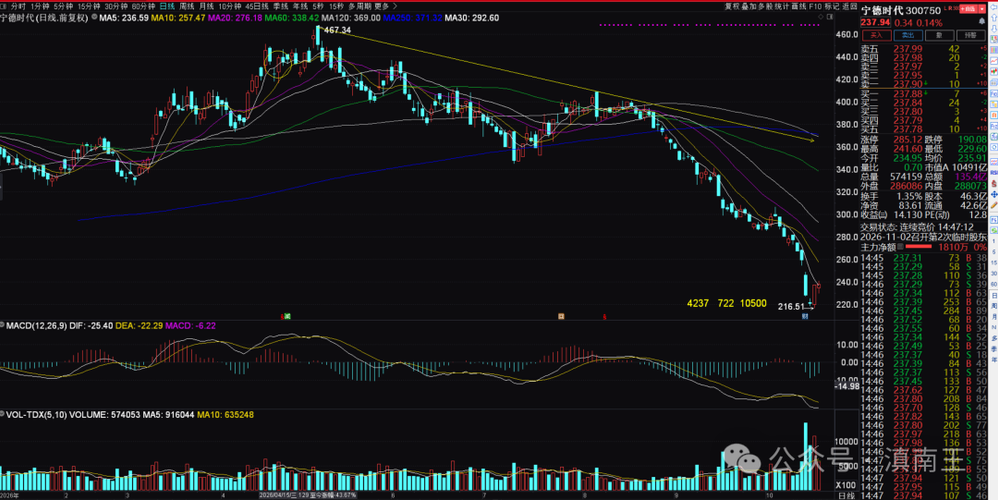Add stock with the +自选 button
The width and height of the screenshot is (998, 500).
click(968, 9)
